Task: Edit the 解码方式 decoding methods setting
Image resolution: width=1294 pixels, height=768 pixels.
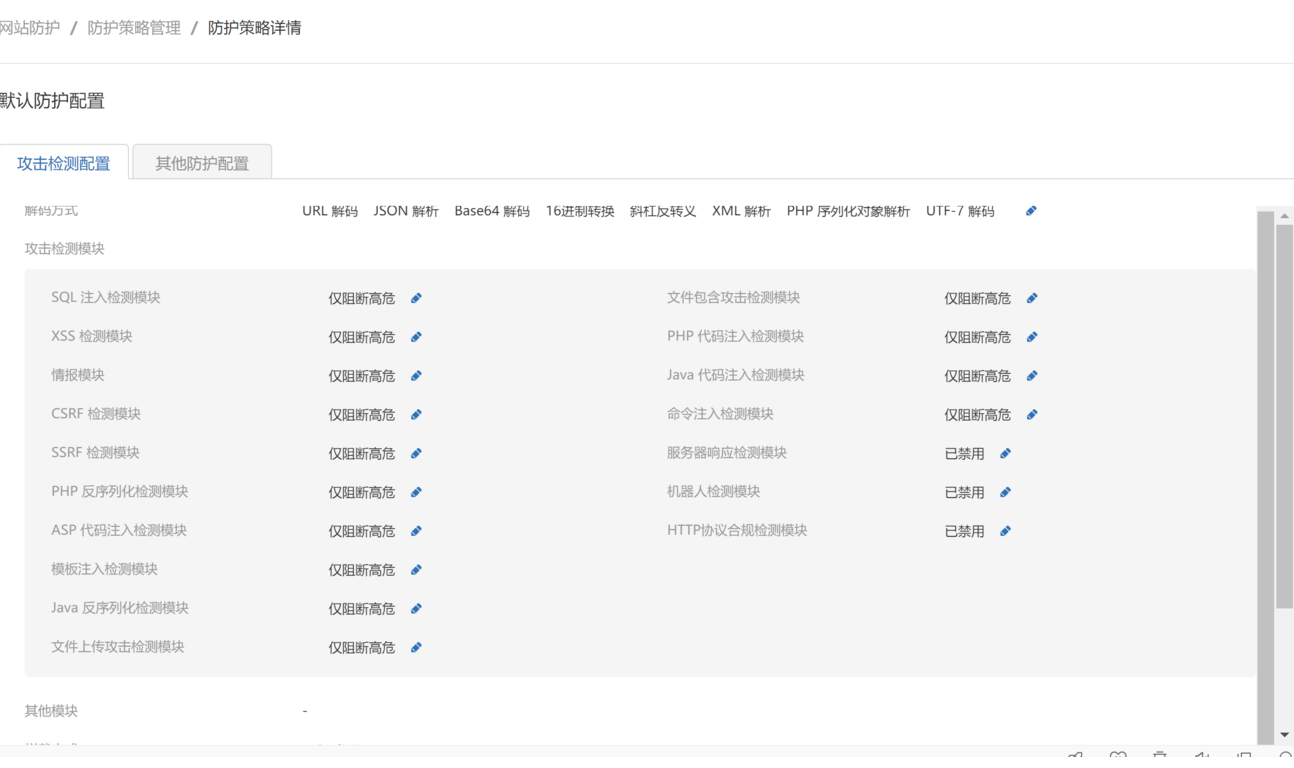Action: 1031,211
